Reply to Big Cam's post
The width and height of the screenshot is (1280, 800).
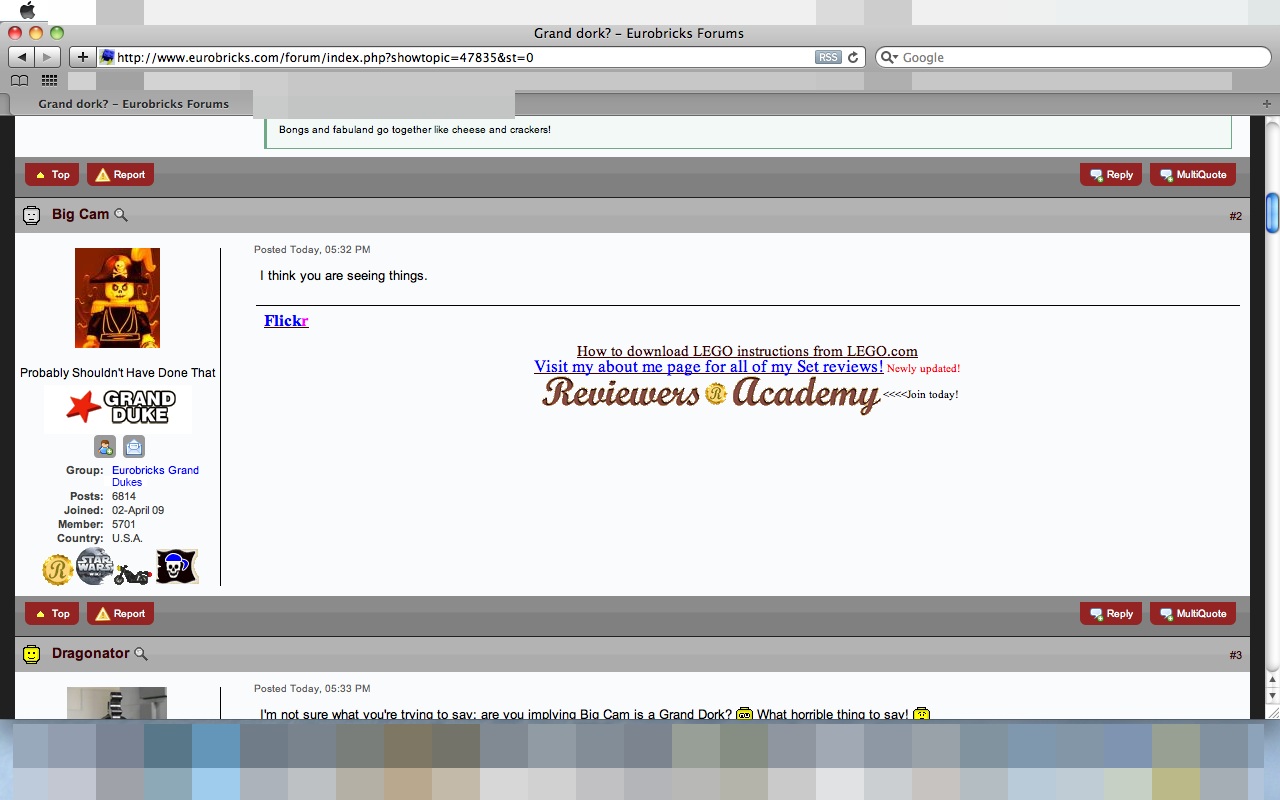click(1110, 613)
